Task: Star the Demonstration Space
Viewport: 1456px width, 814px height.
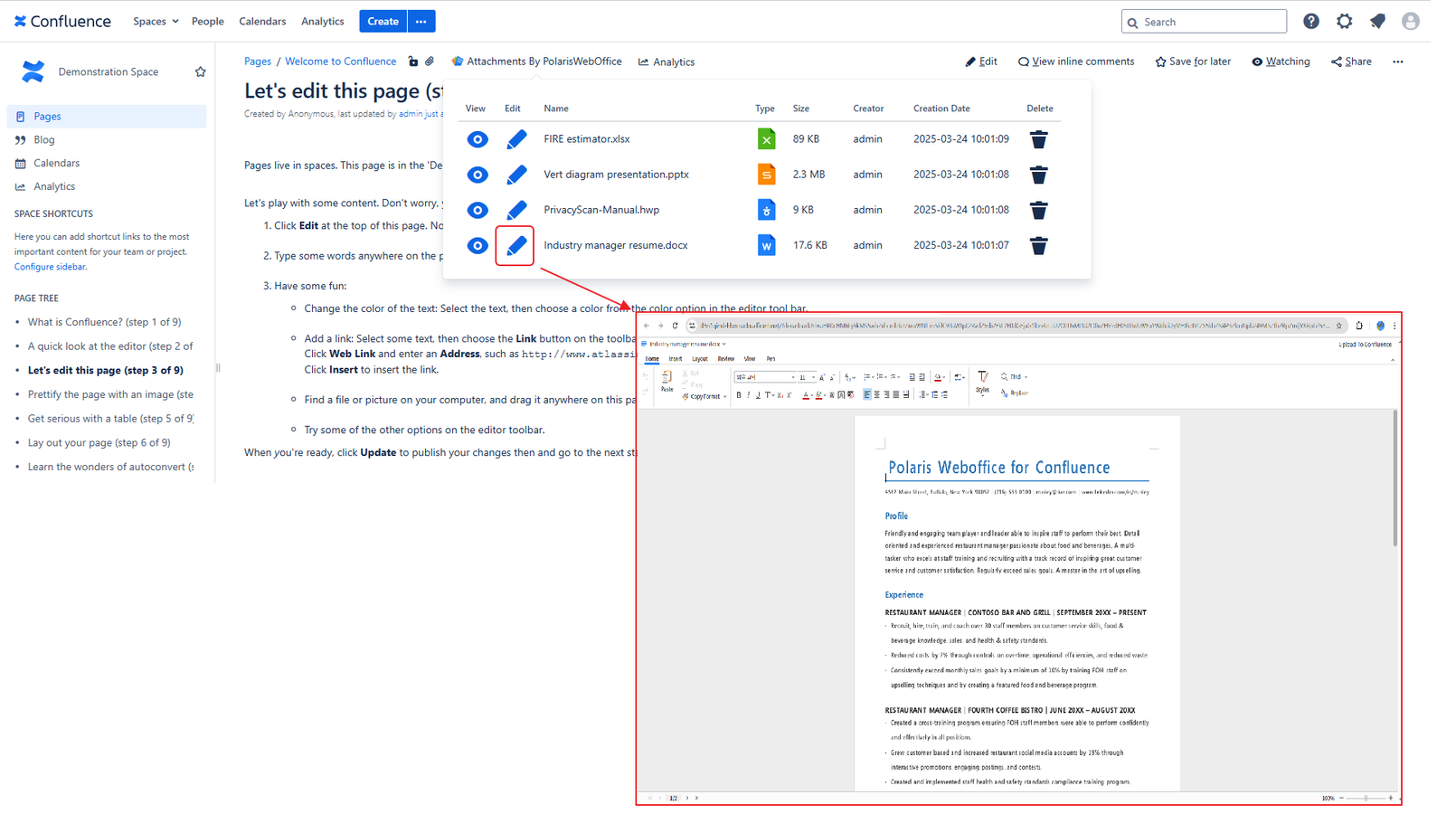Action: [x=201, y=71]
